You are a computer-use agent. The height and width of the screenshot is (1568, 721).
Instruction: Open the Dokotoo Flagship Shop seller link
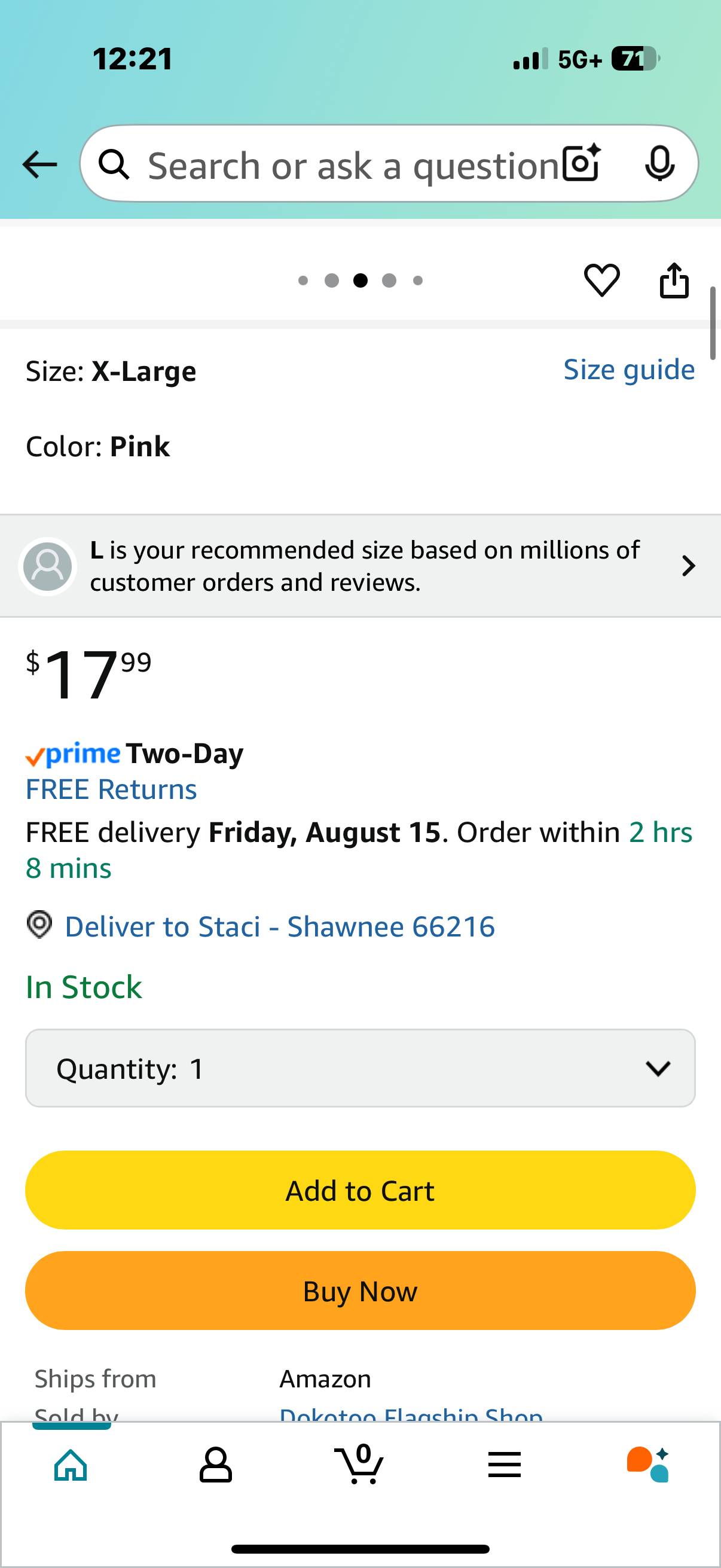411,1415
